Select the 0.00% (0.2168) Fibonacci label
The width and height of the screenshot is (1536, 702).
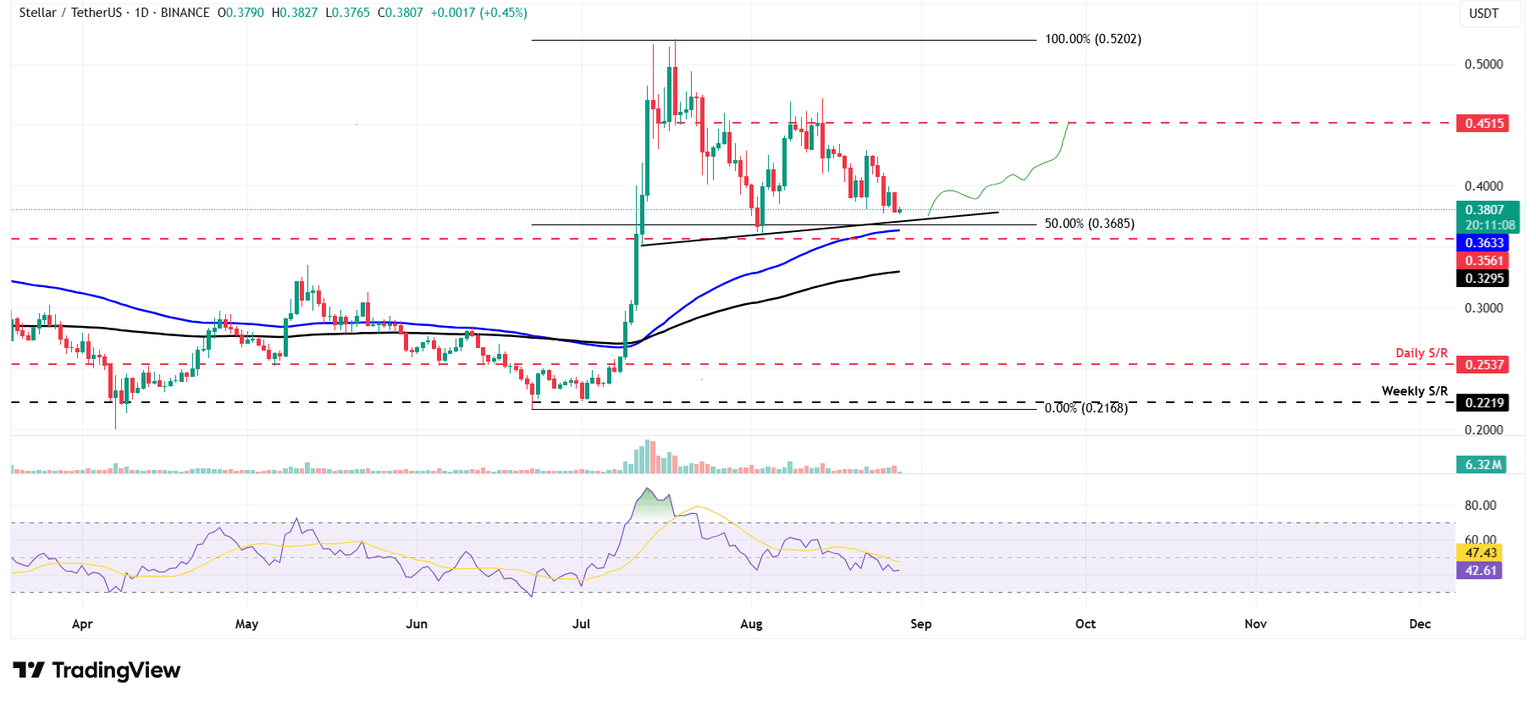coord(1086,408)
